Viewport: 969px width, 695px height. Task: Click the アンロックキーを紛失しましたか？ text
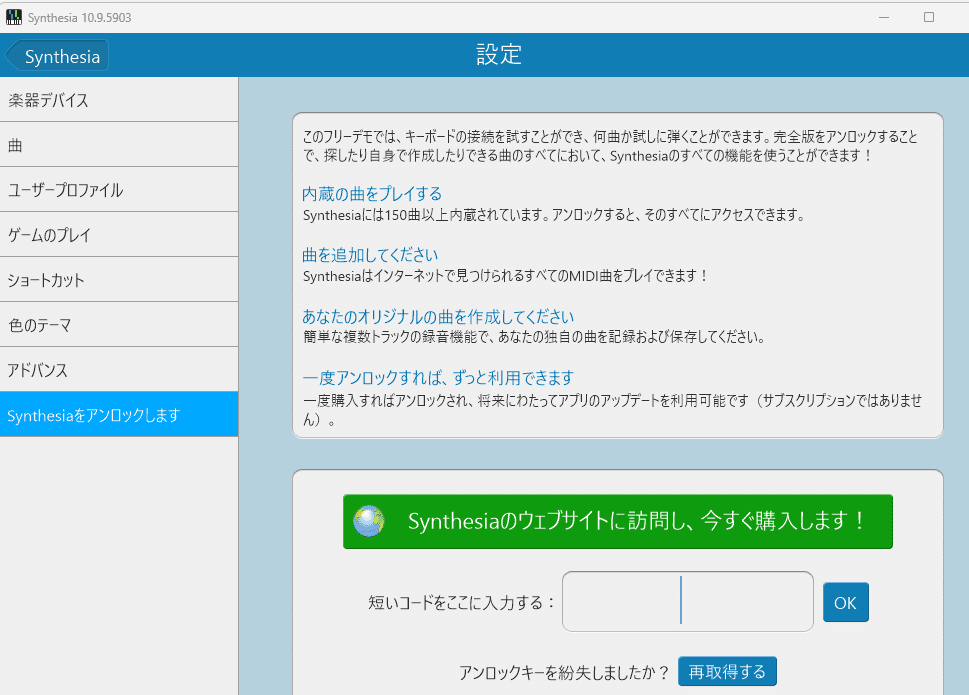pyautogui.click(x=564, y=672)
